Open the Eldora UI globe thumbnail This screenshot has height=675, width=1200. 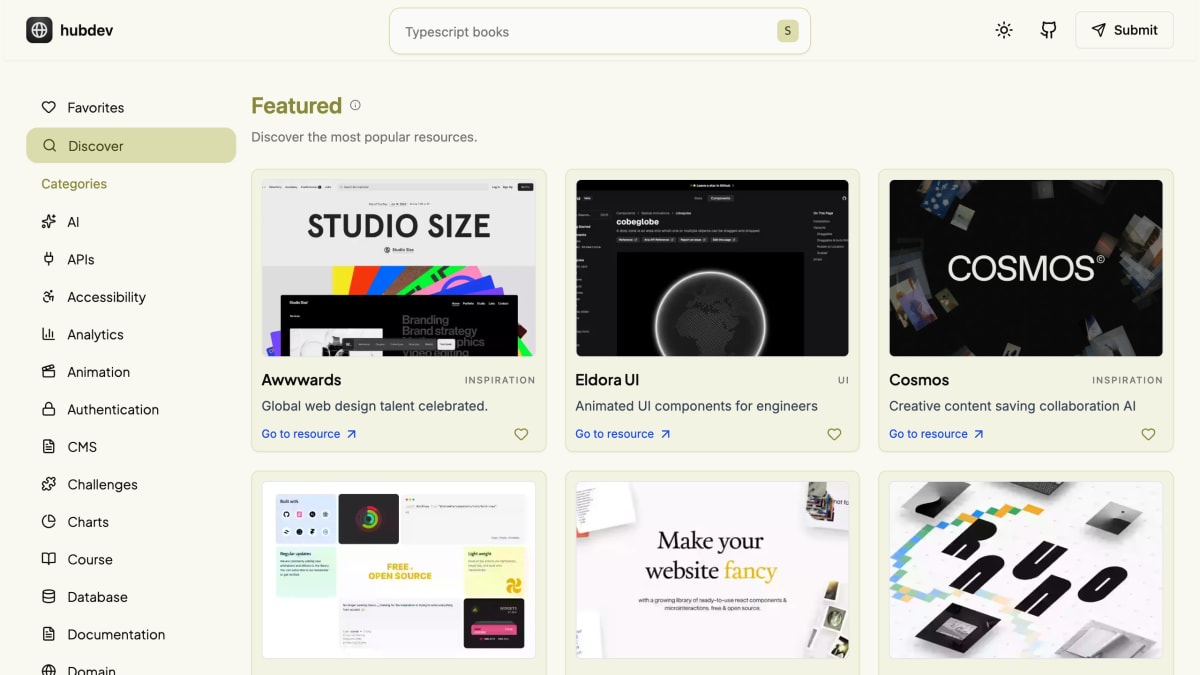[x=712, y=268]
